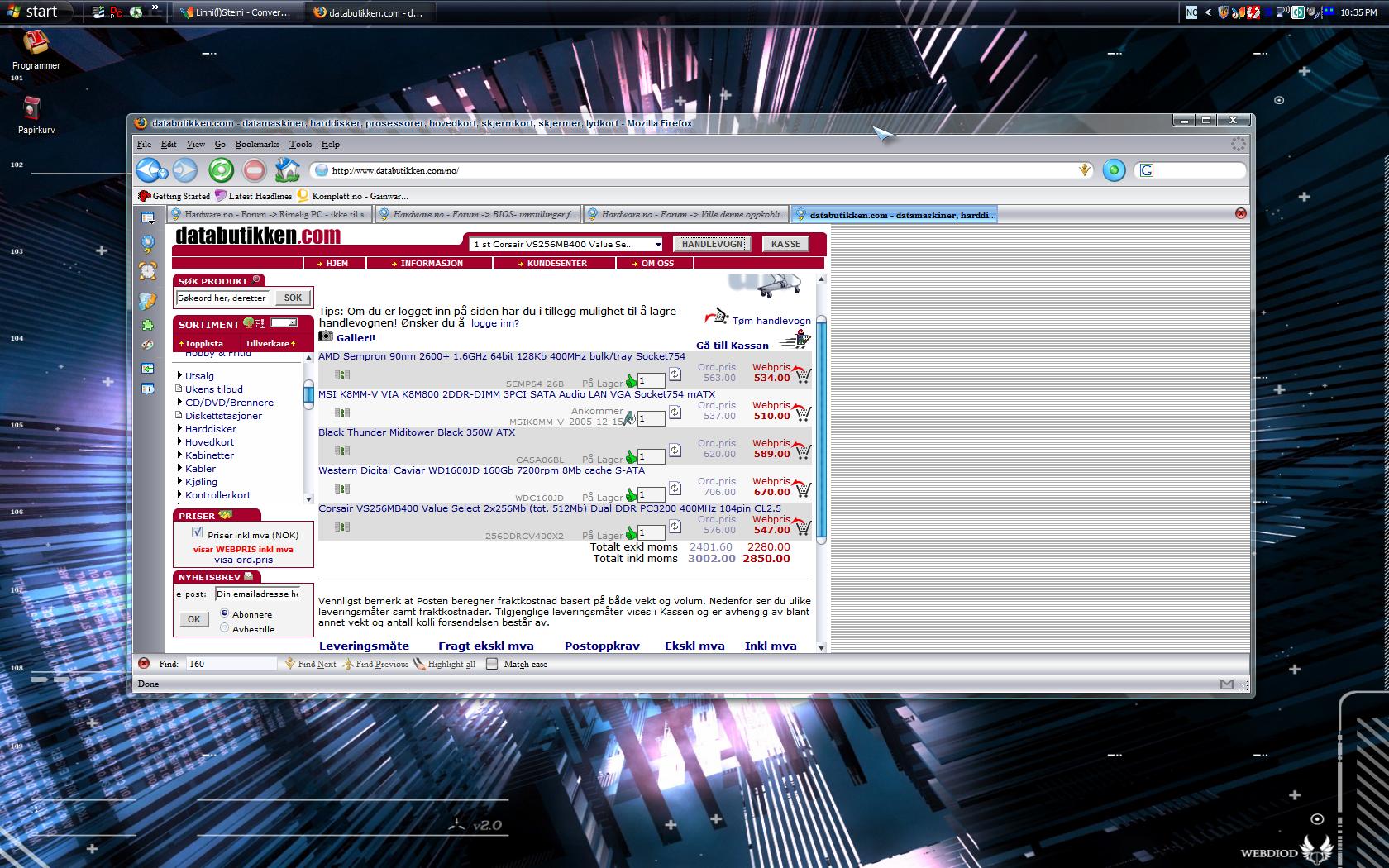Expand the Kabinetter category
The height and width of the screenshot is (868, 1389).
pos(179,455)
